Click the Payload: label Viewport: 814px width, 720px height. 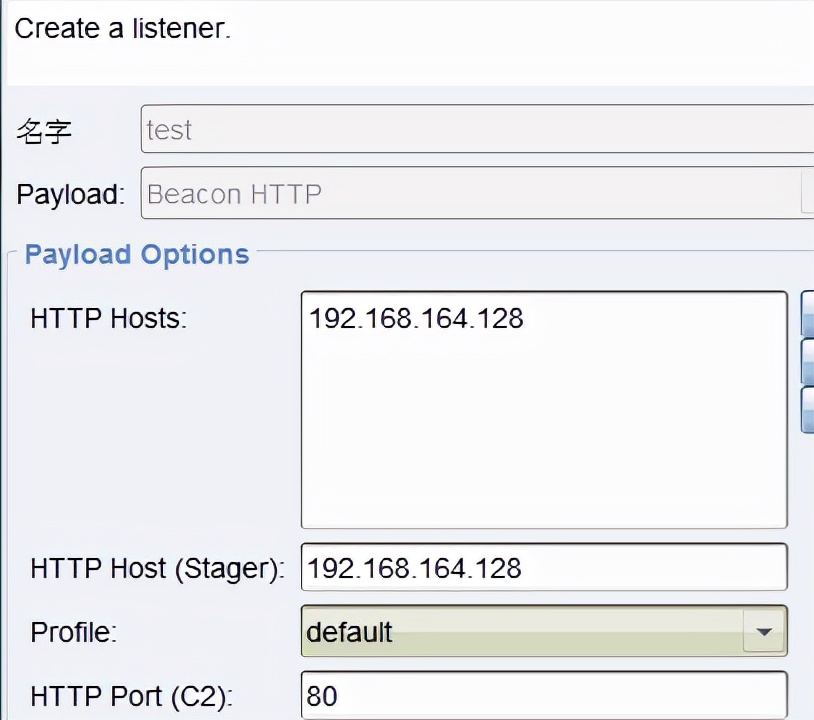coord(70,194)
